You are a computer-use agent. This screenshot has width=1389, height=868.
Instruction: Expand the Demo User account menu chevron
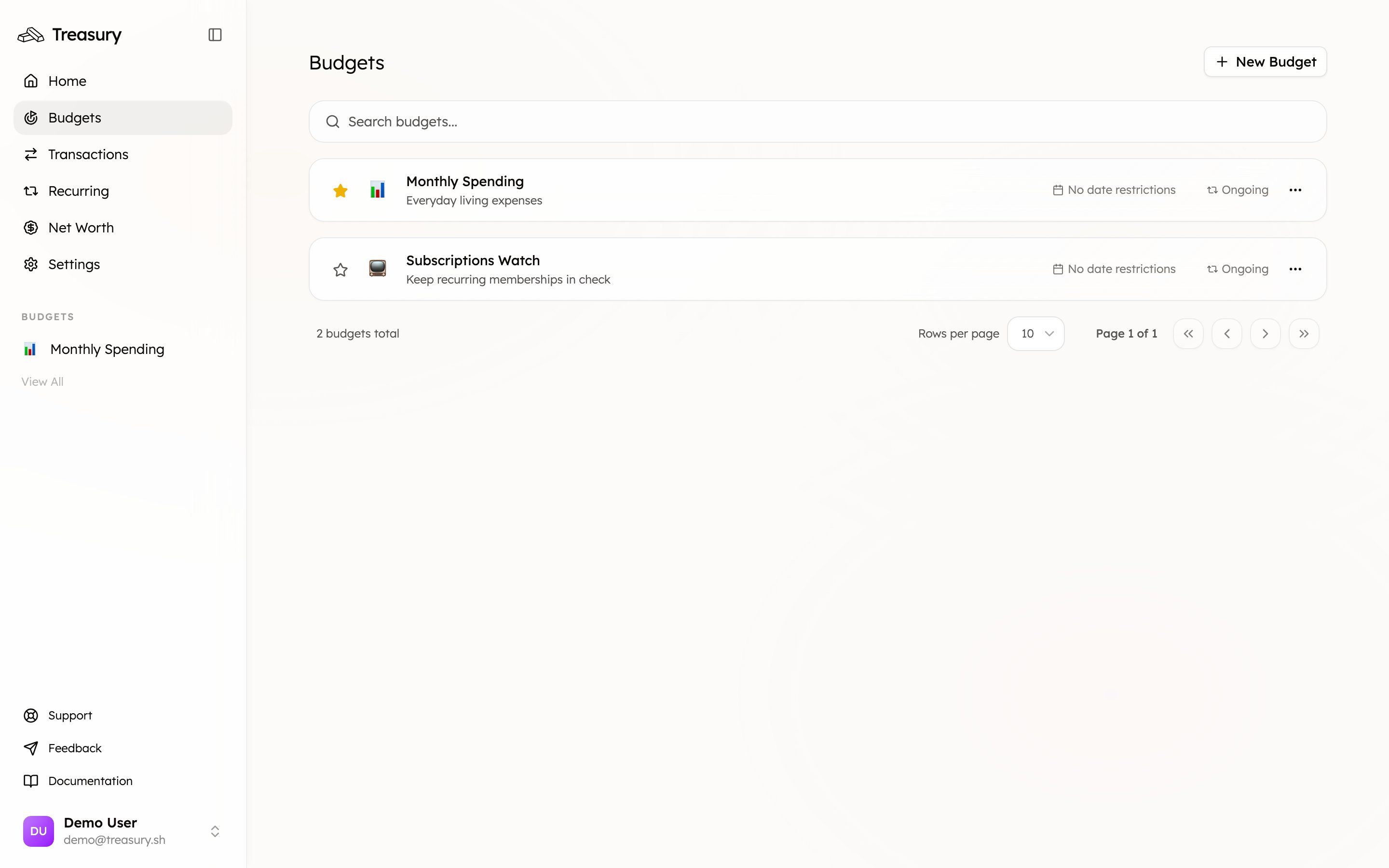click(215, 831)
